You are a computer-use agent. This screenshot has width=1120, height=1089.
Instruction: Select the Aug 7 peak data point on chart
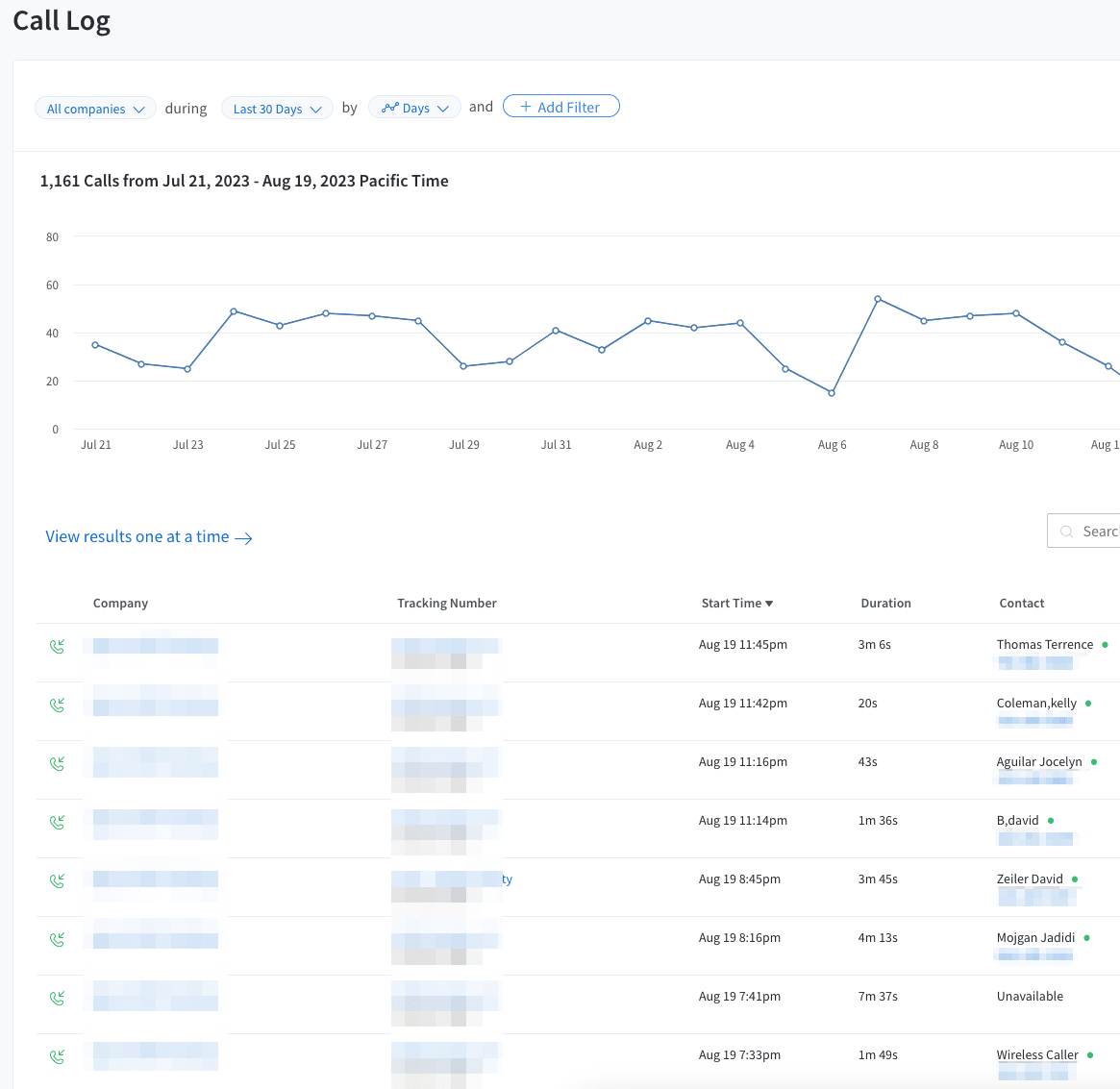(x=878, y=299)
